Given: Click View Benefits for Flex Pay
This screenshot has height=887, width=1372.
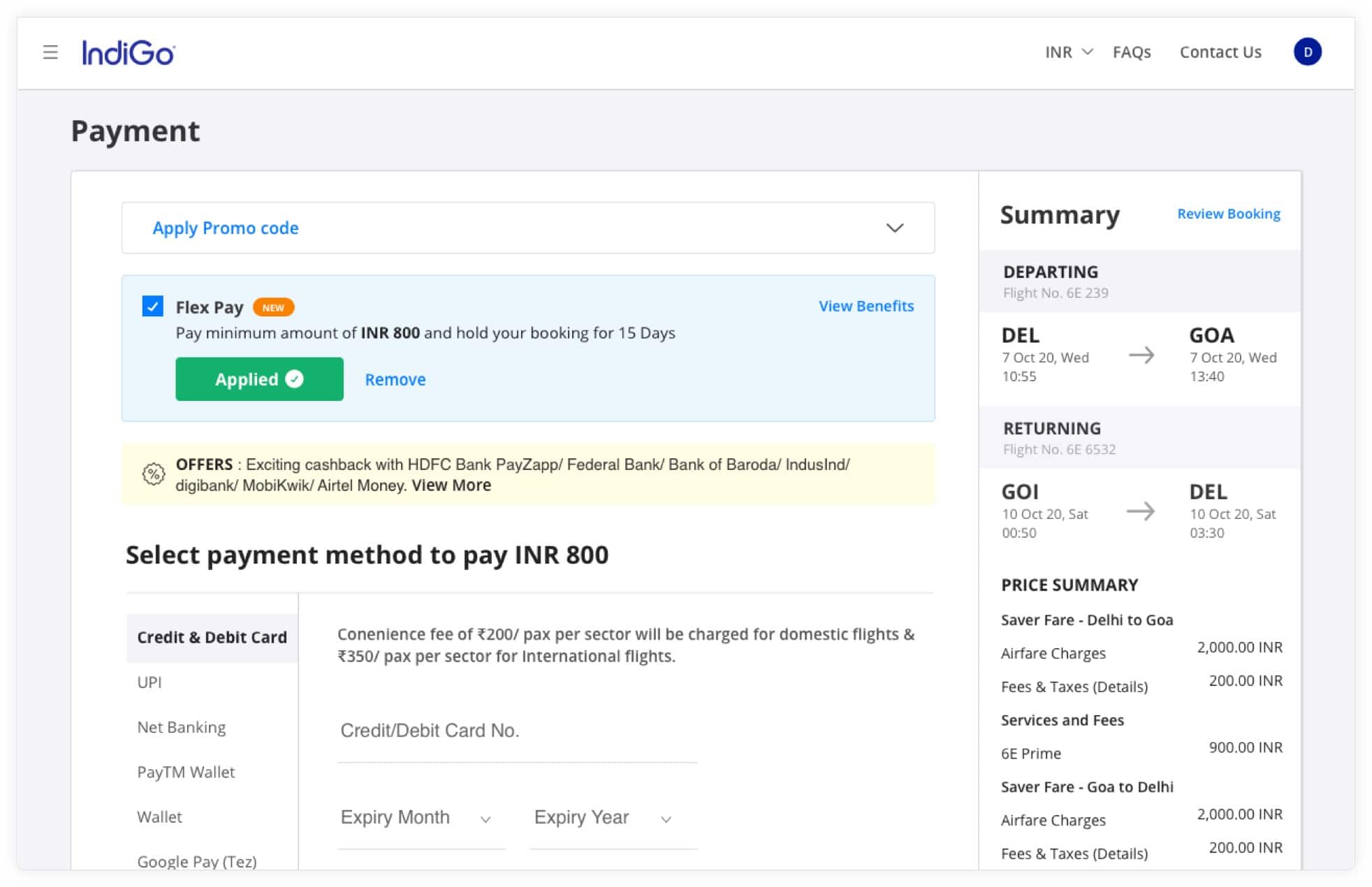Looking at the screenshot, I should pos(866,306).
